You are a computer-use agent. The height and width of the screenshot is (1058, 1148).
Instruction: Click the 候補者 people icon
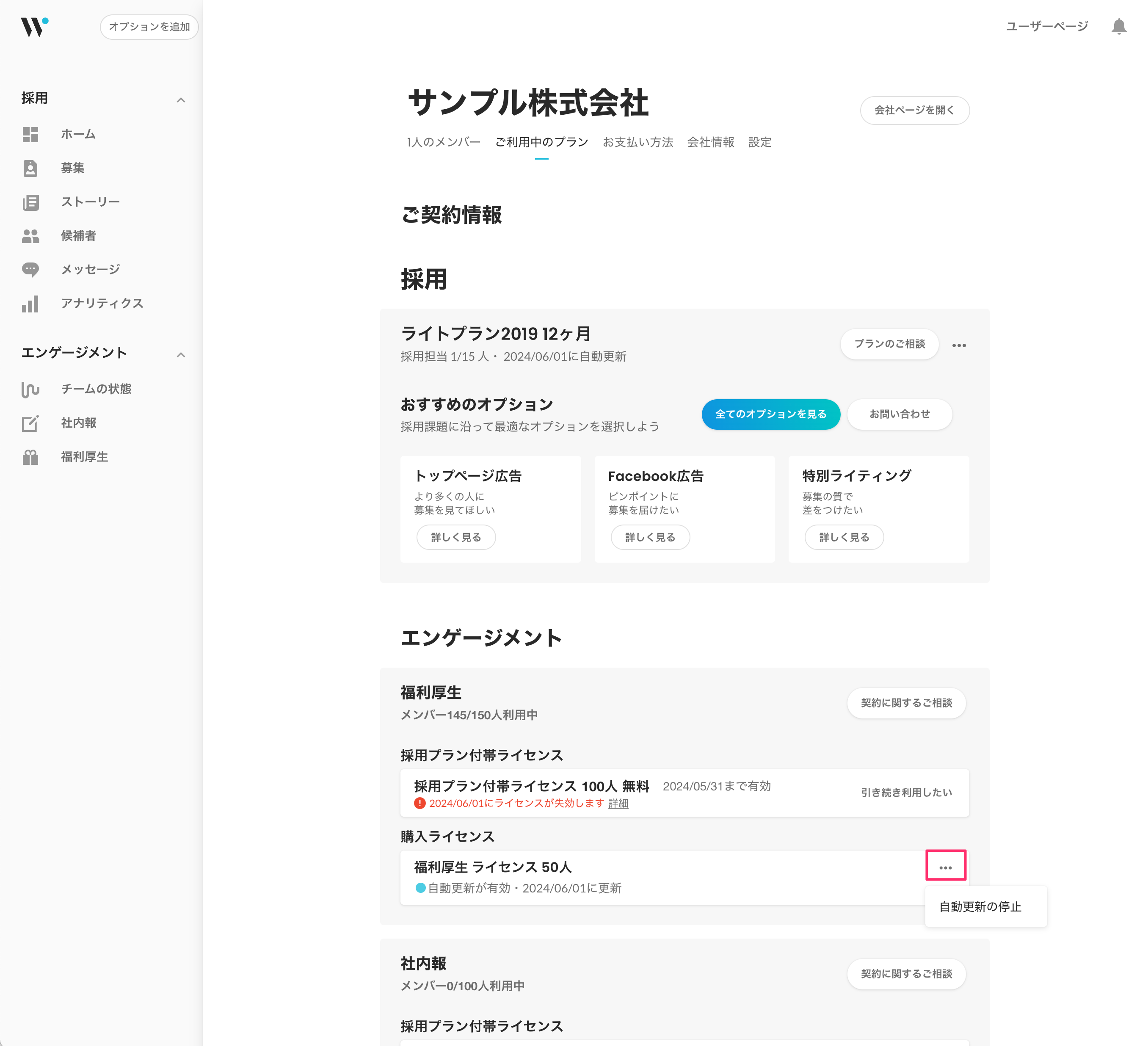(30, 236)
